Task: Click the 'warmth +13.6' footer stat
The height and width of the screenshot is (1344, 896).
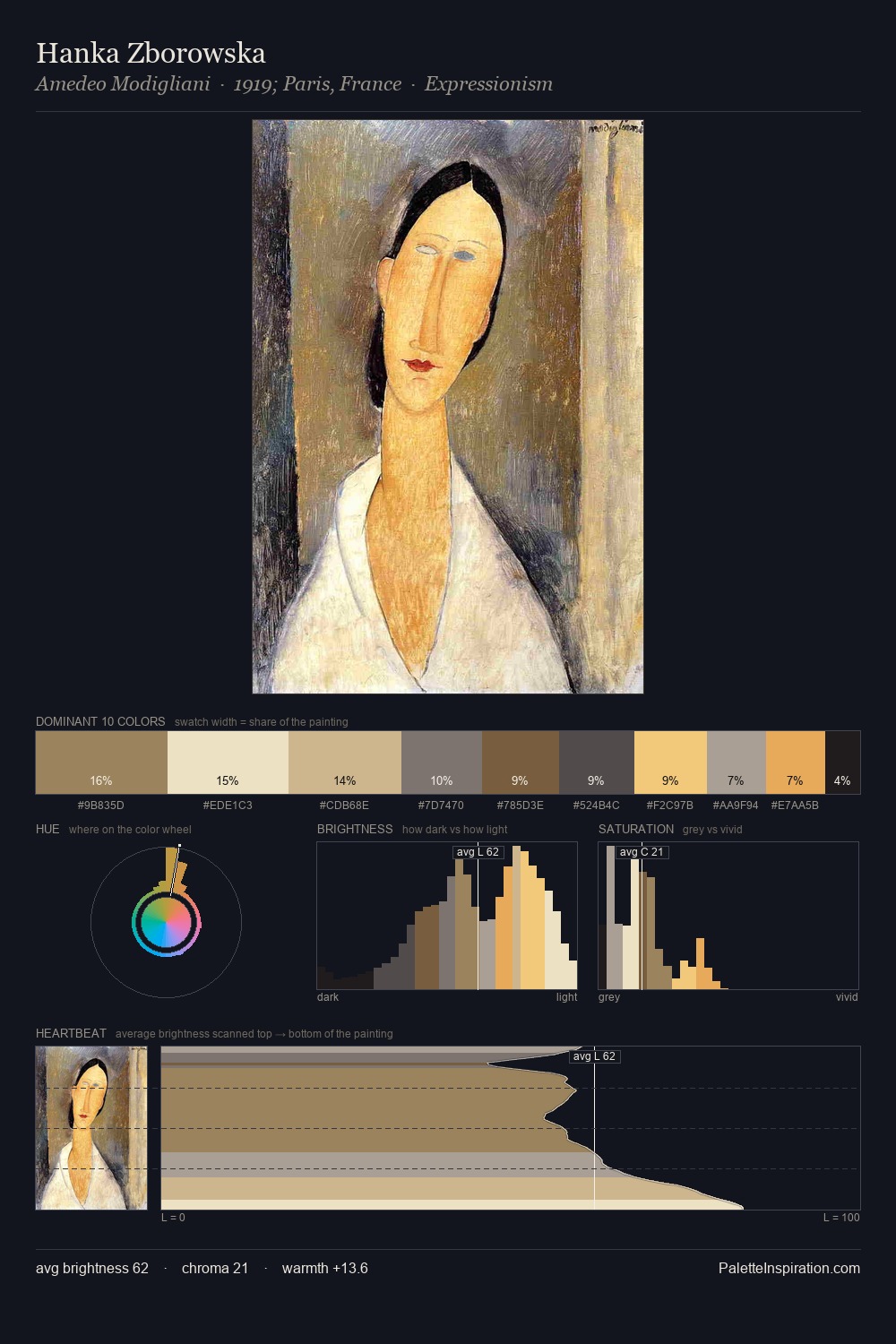Action: tap(325, 1268)
